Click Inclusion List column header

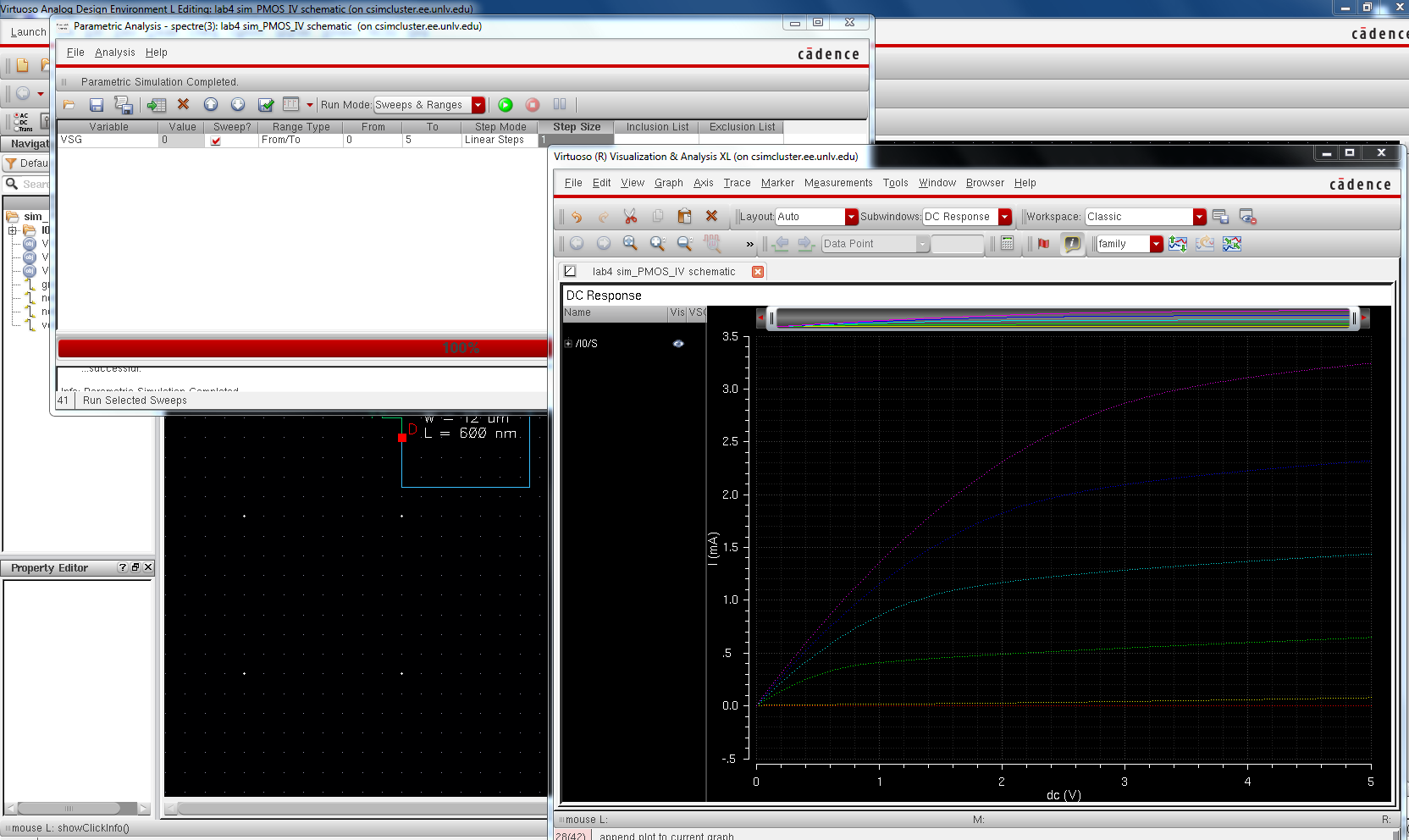coord(657,127)
